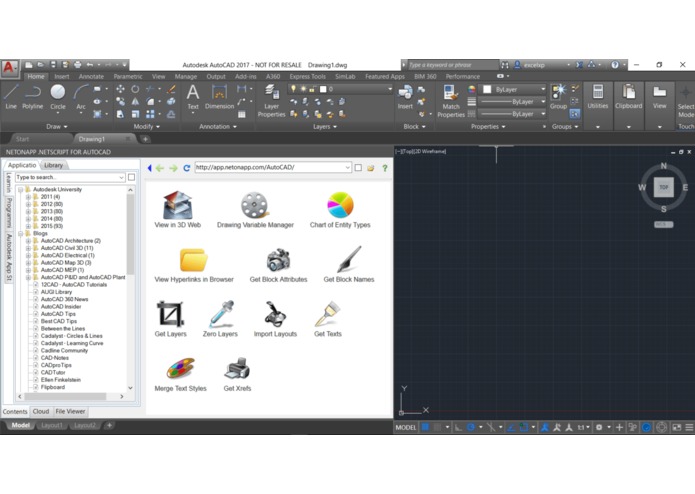Image resolution: width=695 pixels, height=494 pixels.
Task: Launch Drawing Variable Manager
Action: 255,210
